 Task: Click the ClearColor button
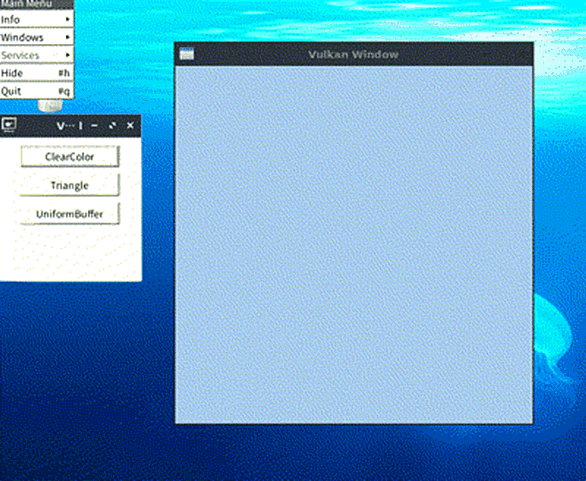coord(70,157)
